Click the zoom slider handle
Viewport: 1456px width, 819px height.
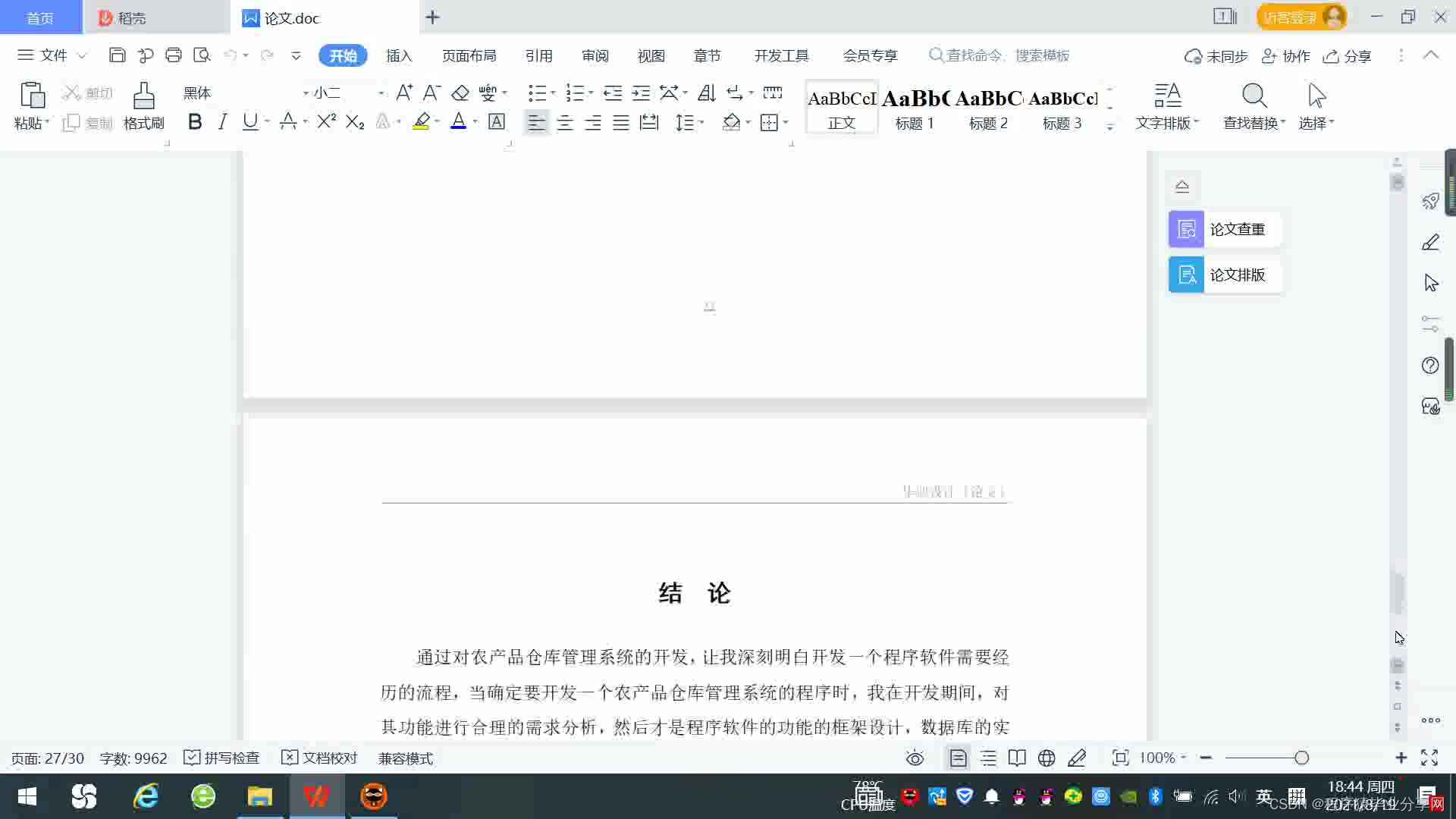pos(1301,758)
